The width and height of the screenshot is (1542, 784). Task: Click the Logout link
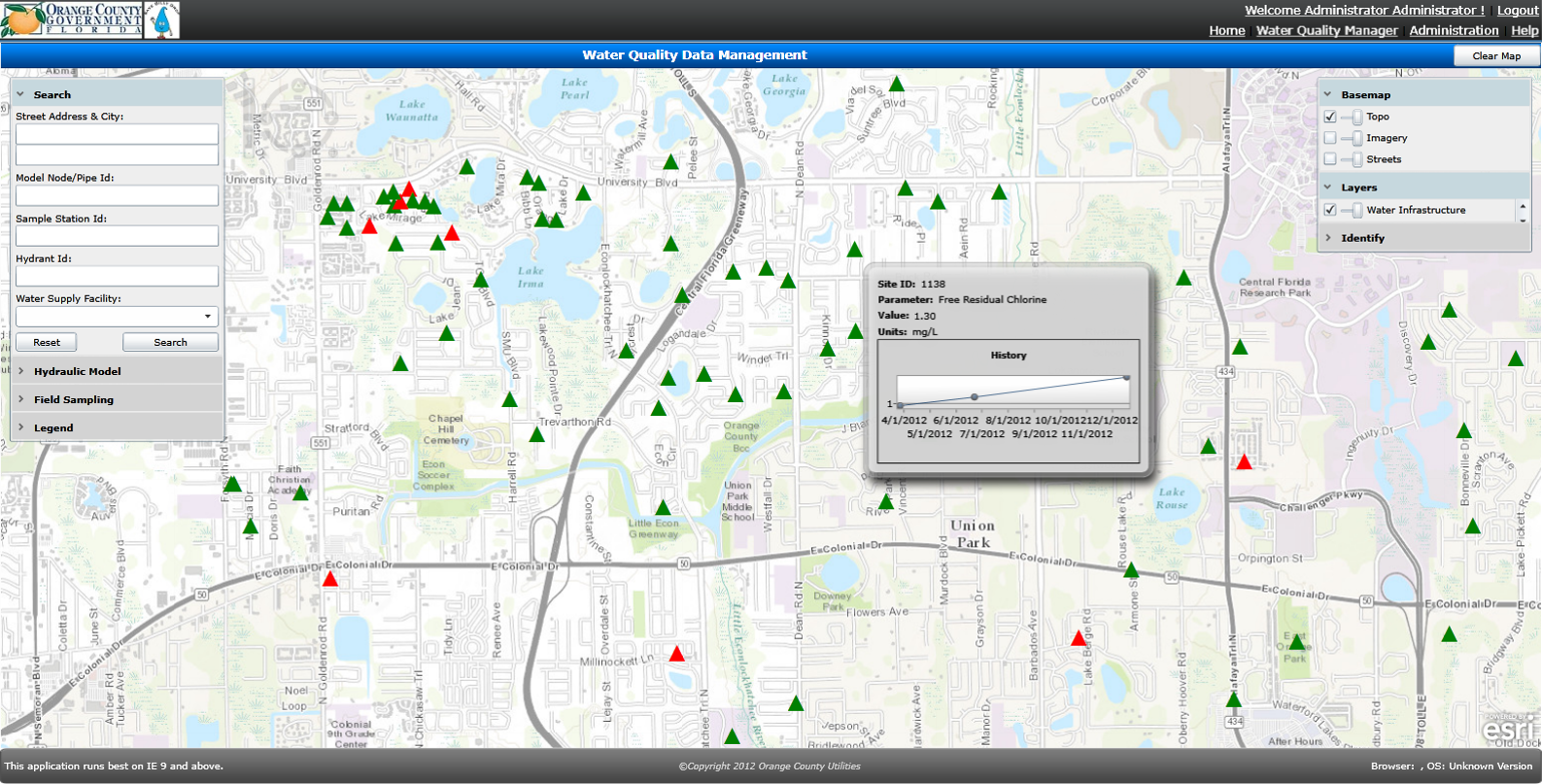pos(1517,11)
